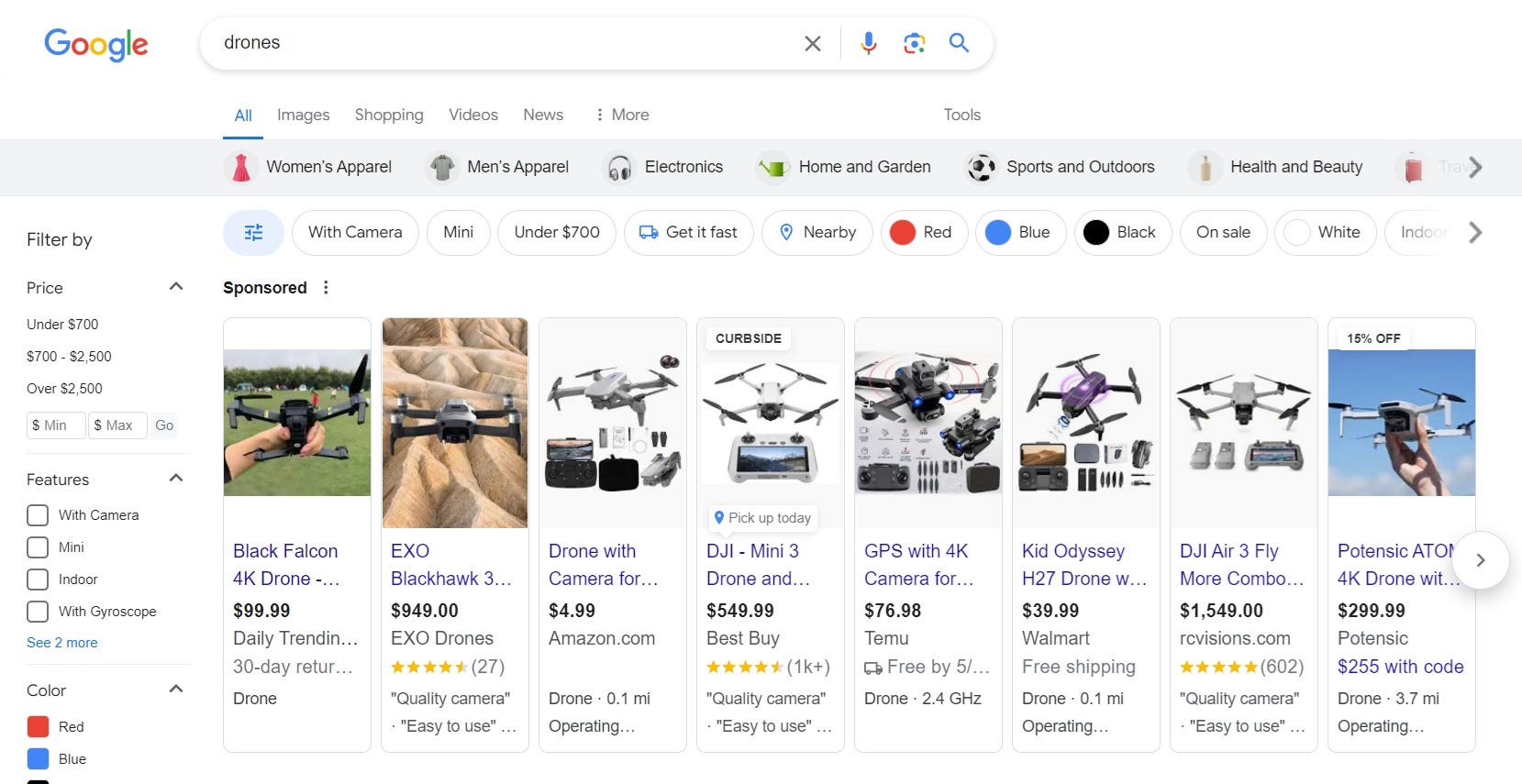Check the With Camera checkbox
This screenshot has width=1522, height=784.
click(38, 515)
